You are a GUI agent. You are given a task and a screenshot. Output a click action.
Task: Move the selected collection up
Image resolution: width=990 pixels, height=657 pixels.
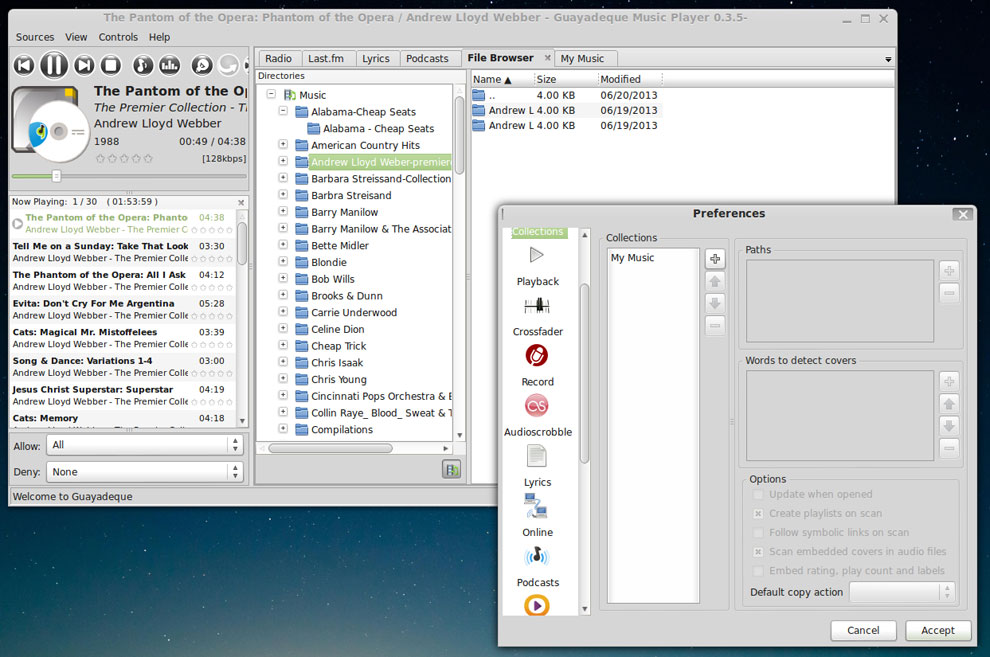715,281
